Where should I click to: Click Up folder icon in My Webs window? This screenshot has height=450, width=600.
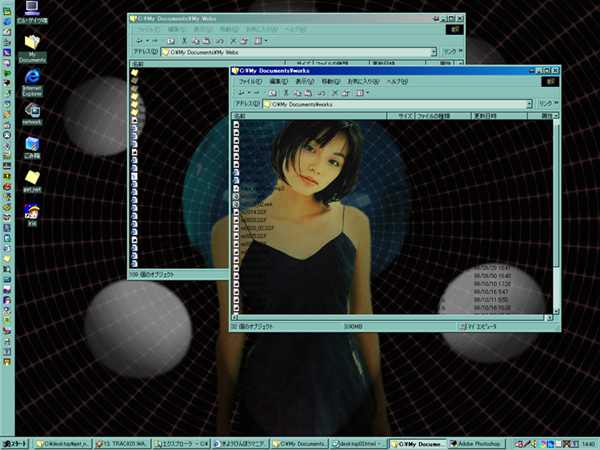171,41
